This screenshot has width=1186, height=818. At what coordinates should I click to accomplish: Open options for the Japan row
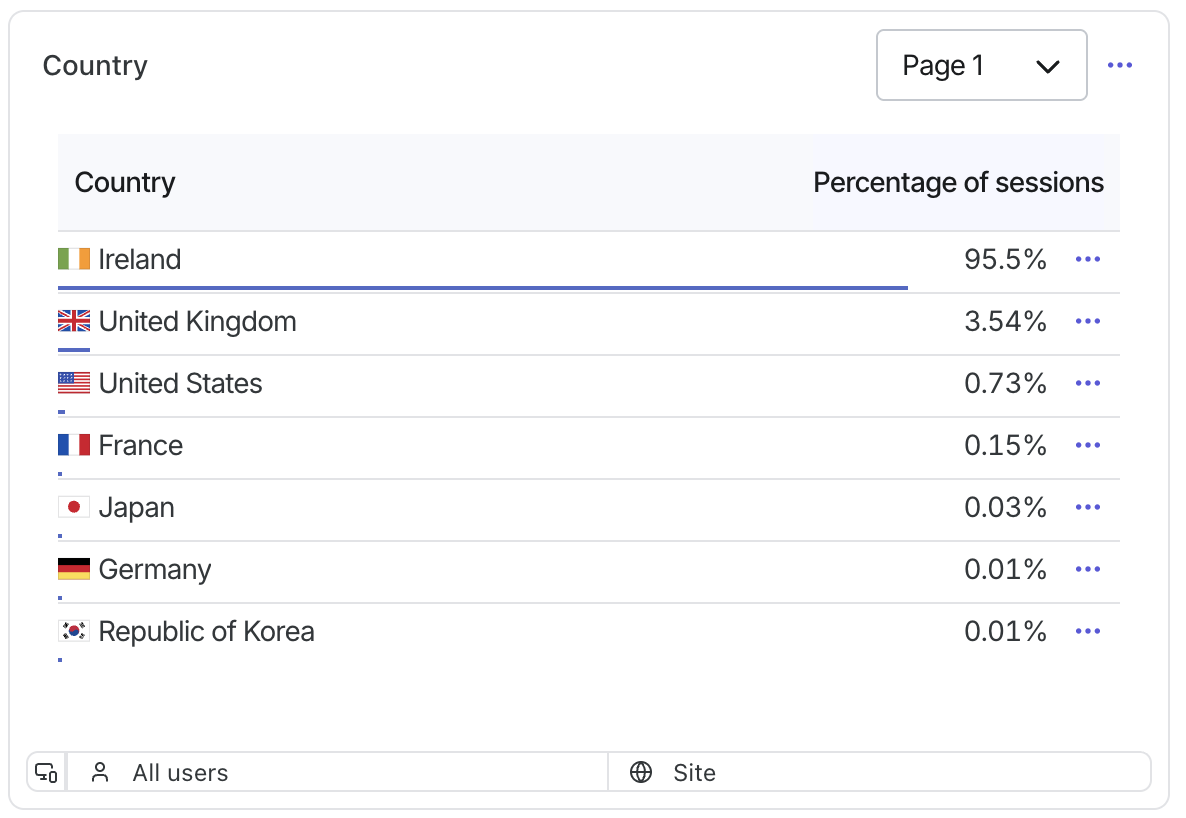pyautogui.click(x=1088, y=508)
